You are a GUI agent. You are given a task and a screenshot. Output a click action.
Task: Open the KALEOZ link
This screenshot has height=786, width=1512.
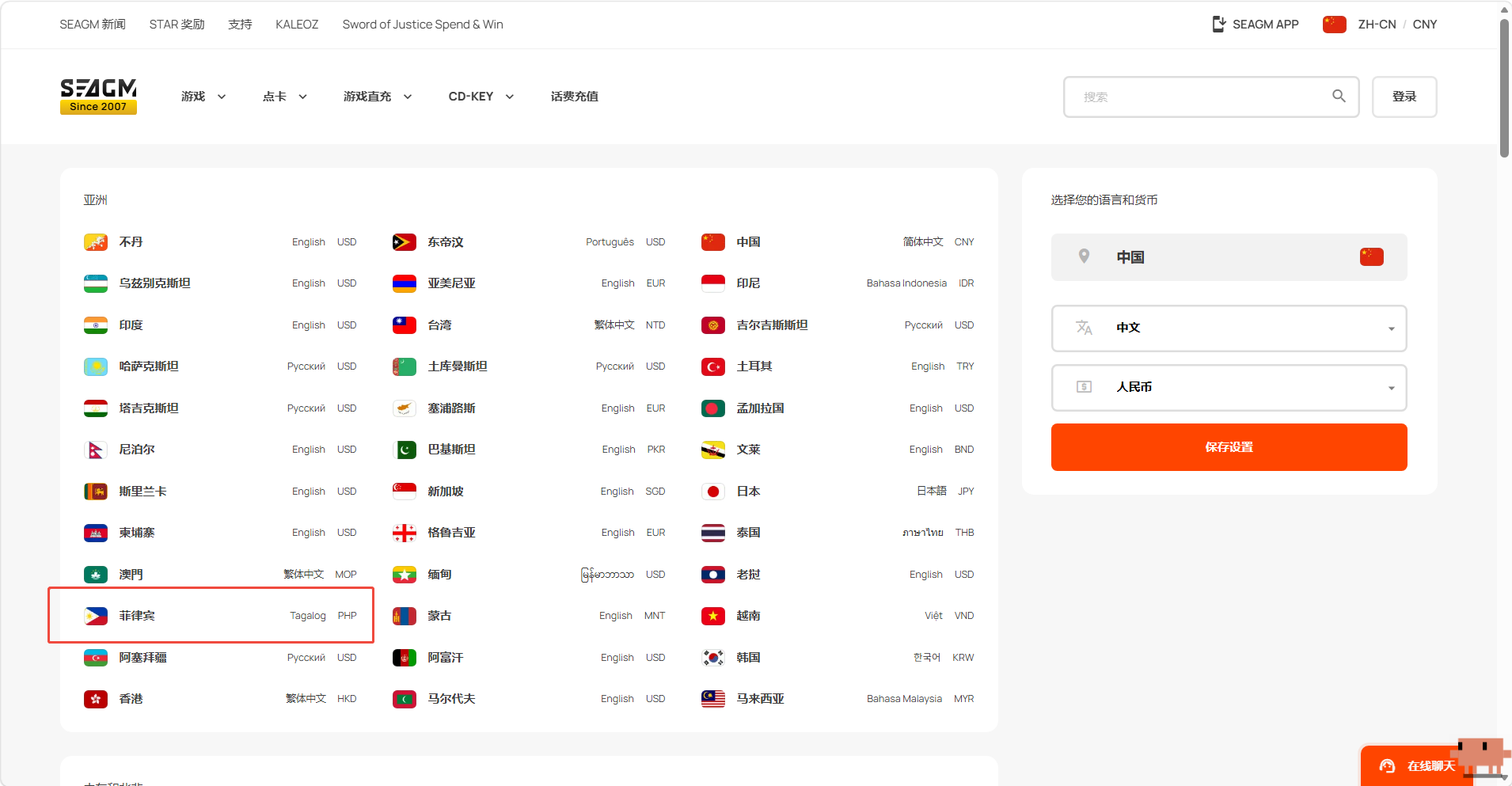297,25
